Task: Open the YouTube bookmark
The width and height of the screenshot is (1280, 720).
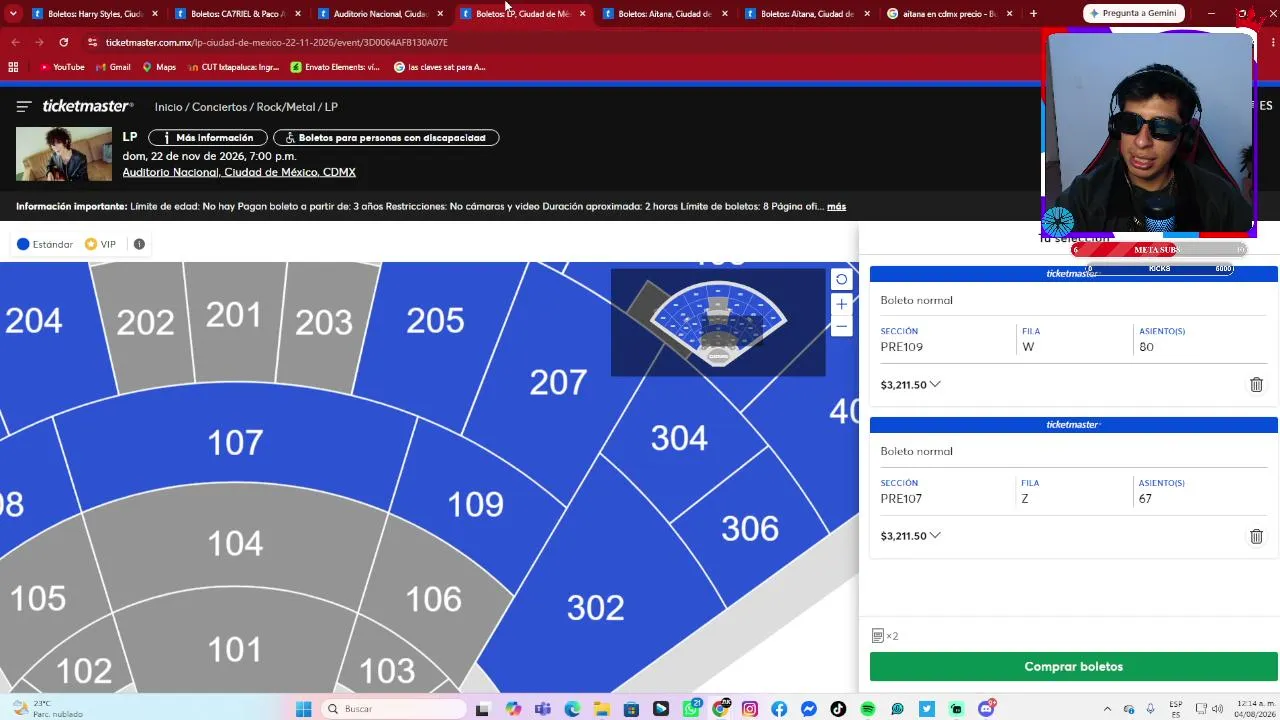Action: click(61, 67)
